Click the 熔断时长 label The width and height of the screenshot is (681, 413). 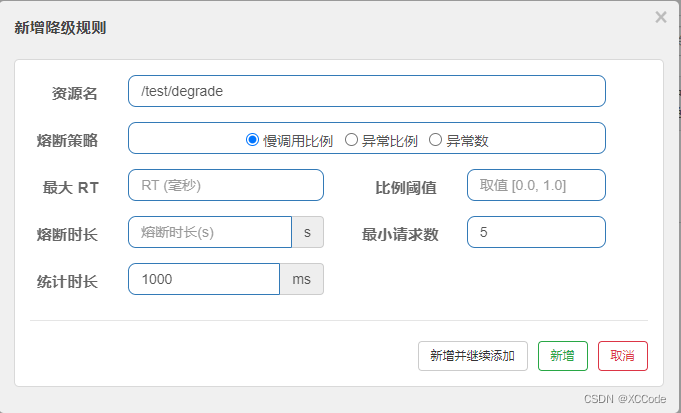click(x=67, y=235)
